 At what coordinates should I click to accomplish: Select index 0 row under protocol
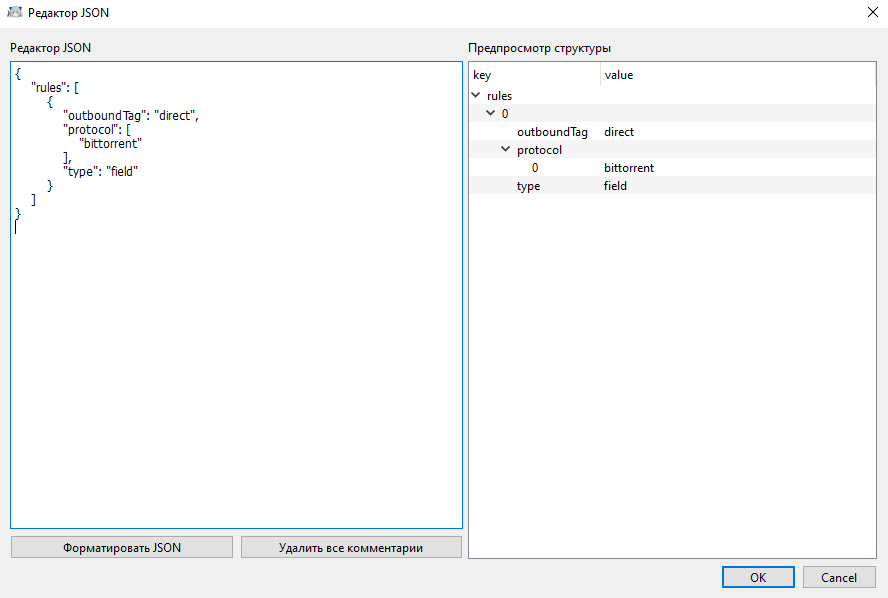click(x=672, y=168)
